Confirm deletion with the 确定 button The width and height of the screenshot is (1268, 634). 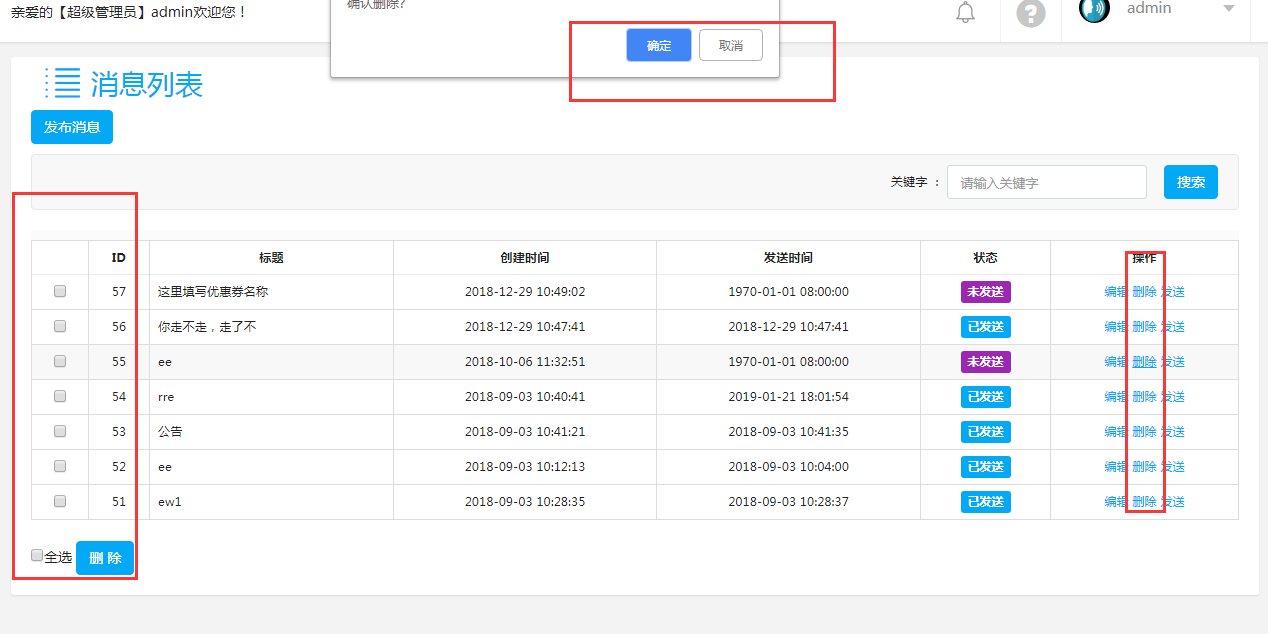(658, 45)
